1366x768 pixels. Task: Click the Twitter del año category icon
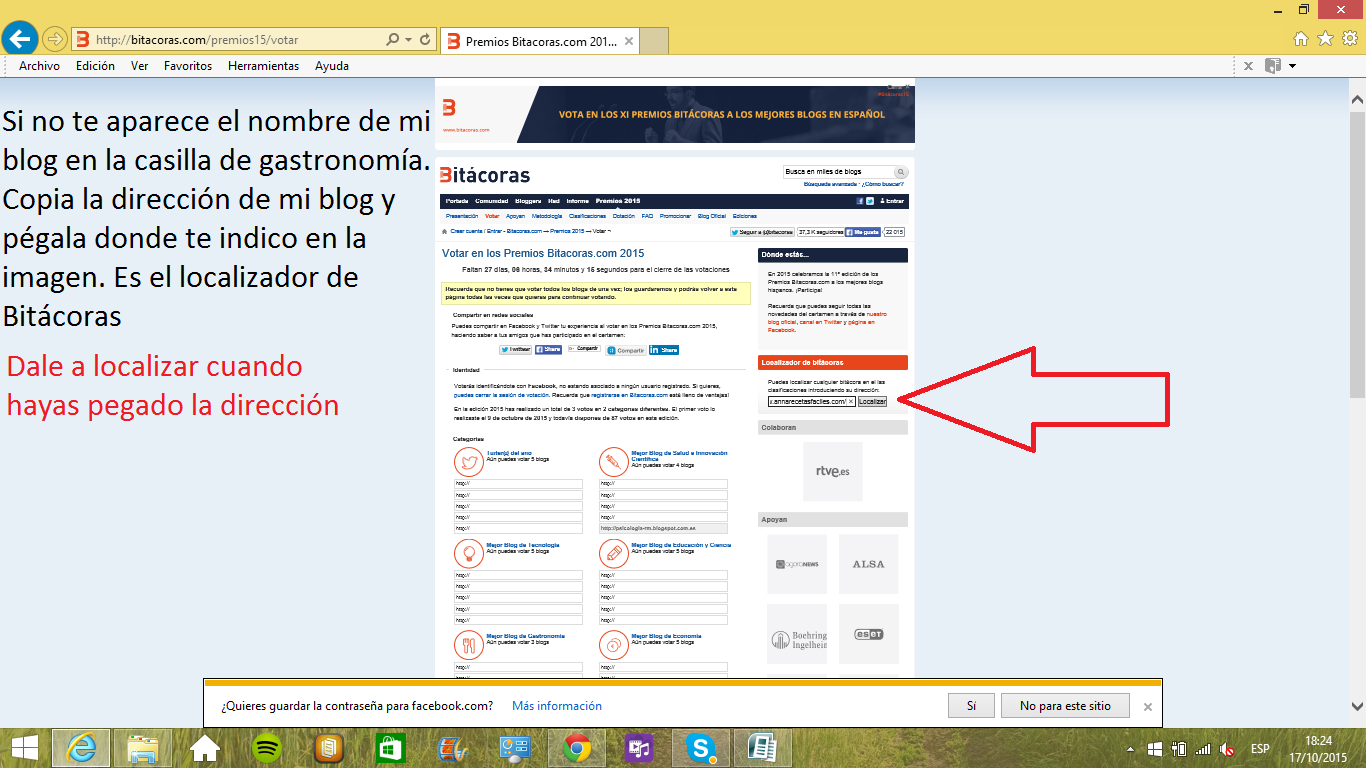(x=468, y=462)
